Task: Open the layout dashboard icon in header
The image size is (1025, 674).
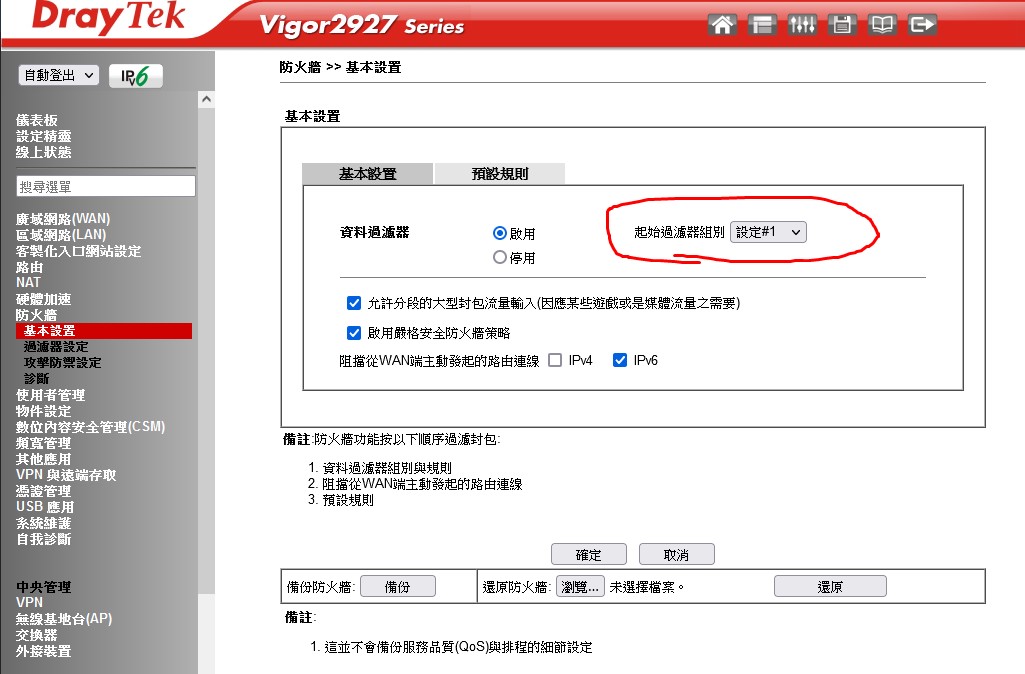Action: tap(763, 25)
